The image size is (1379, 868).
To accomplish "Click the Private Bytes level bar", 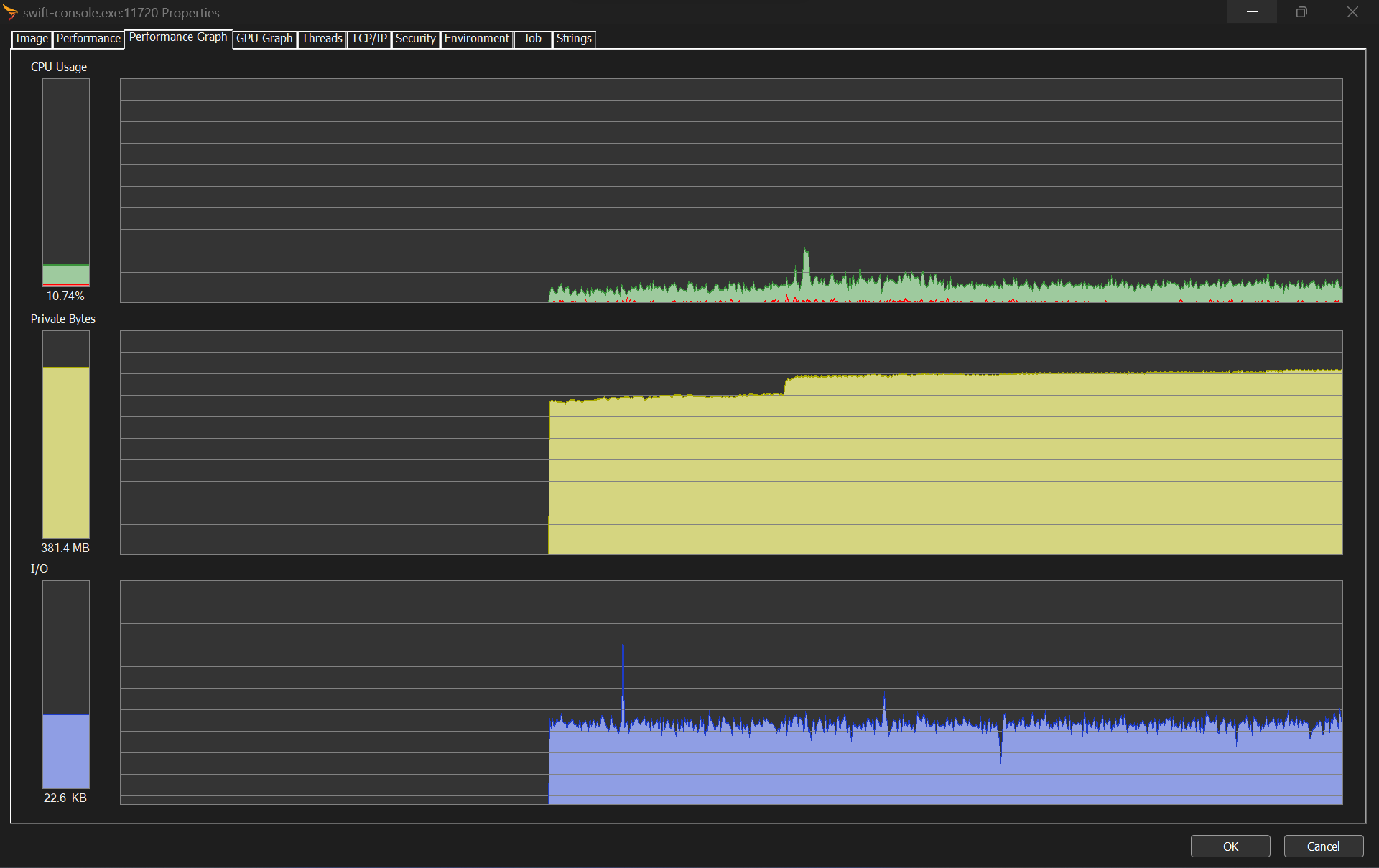I will tap(66, 434).
